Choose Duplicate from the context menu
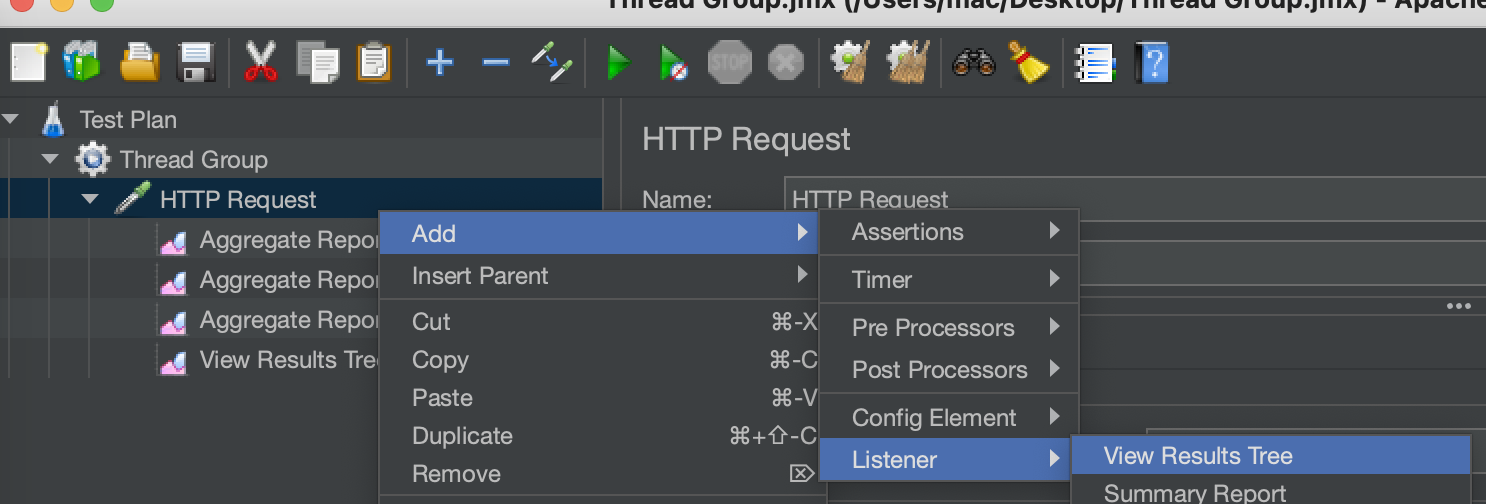Viewport: 1486px width, 504px height. click(462, 436)
